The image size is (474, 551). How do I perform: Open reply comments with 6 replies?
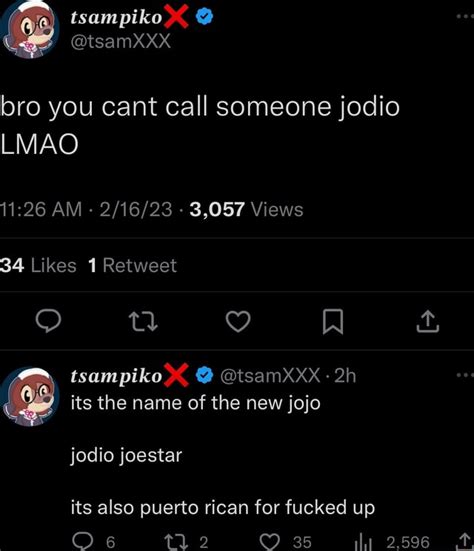click(x=94, y=542)
